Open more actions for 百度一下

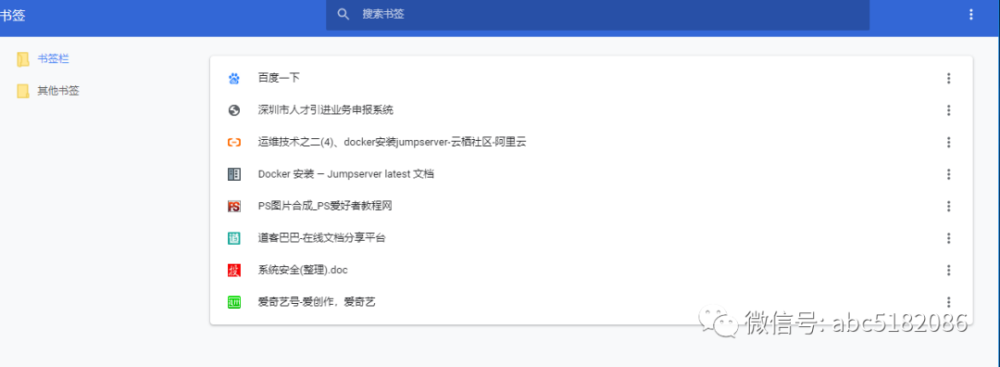pyautogui.click(x=948, y=79)
